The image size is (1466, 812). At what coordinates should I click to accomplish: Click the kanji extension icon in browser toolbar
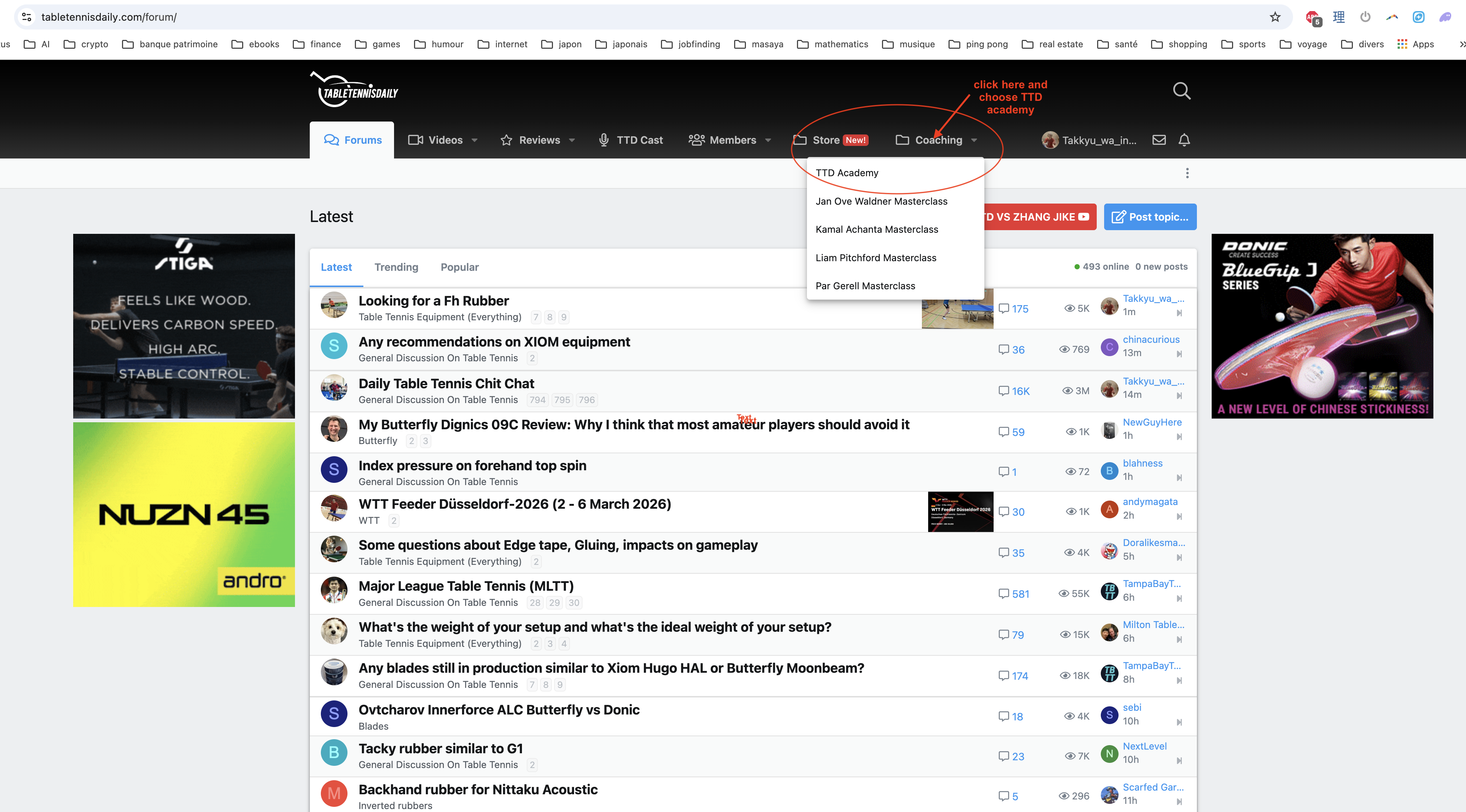coord(1339,17)
